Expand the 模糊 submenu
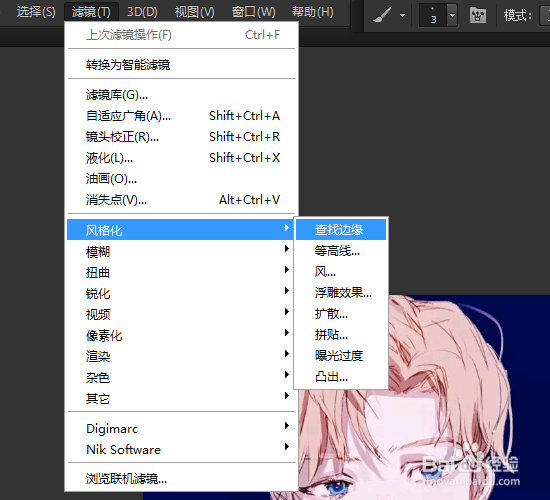550x500 pixels. point(181,252)
